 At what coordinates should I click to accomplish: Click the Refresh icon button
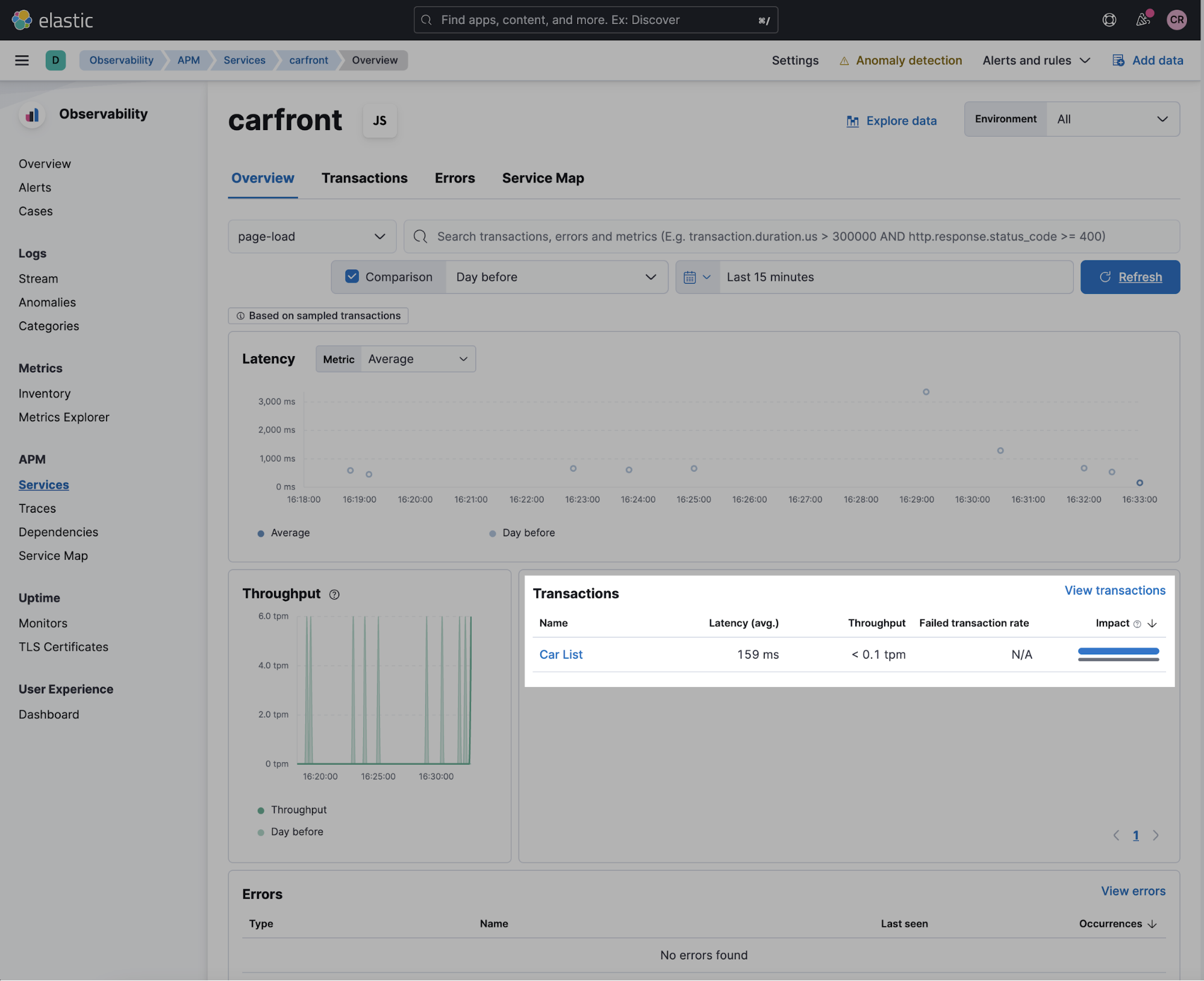click(1104, 277)
